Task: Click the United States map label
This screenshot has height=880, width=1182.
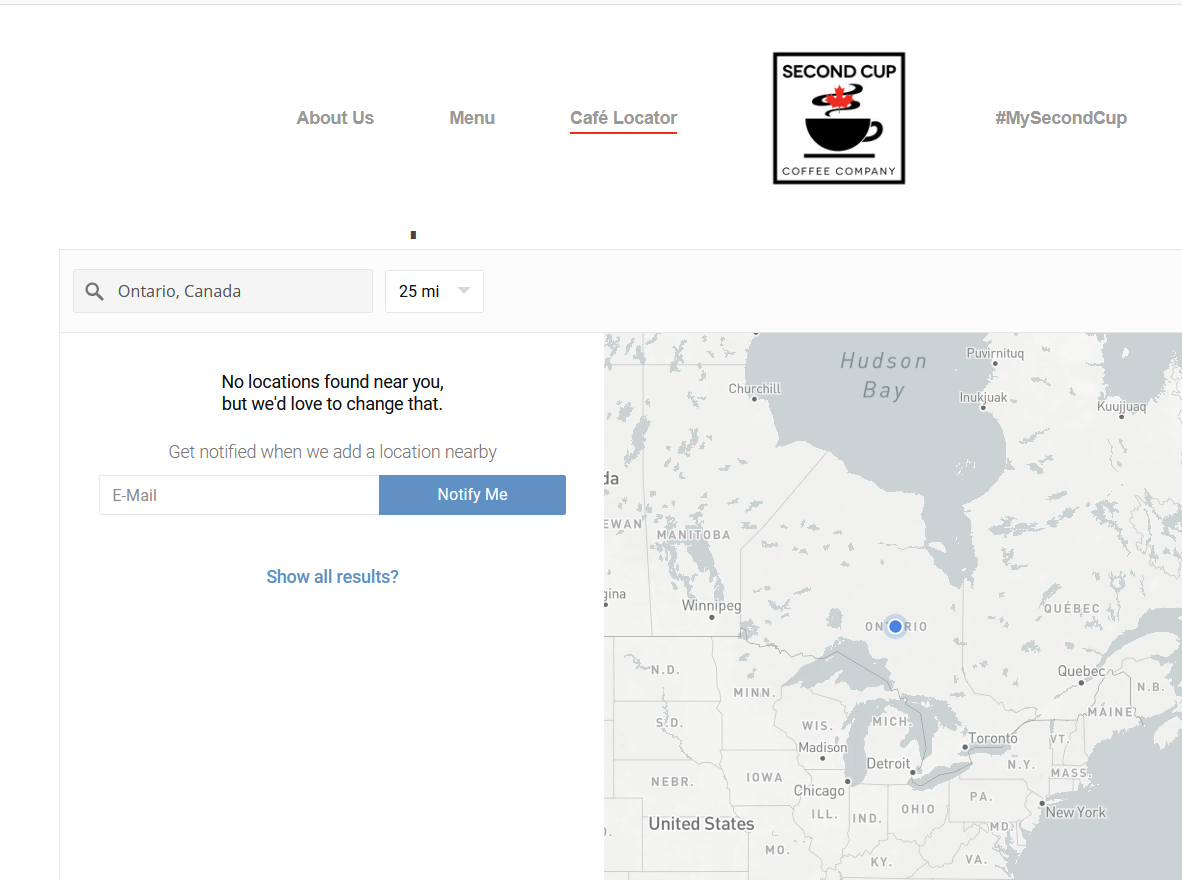Action: [701, 823]
